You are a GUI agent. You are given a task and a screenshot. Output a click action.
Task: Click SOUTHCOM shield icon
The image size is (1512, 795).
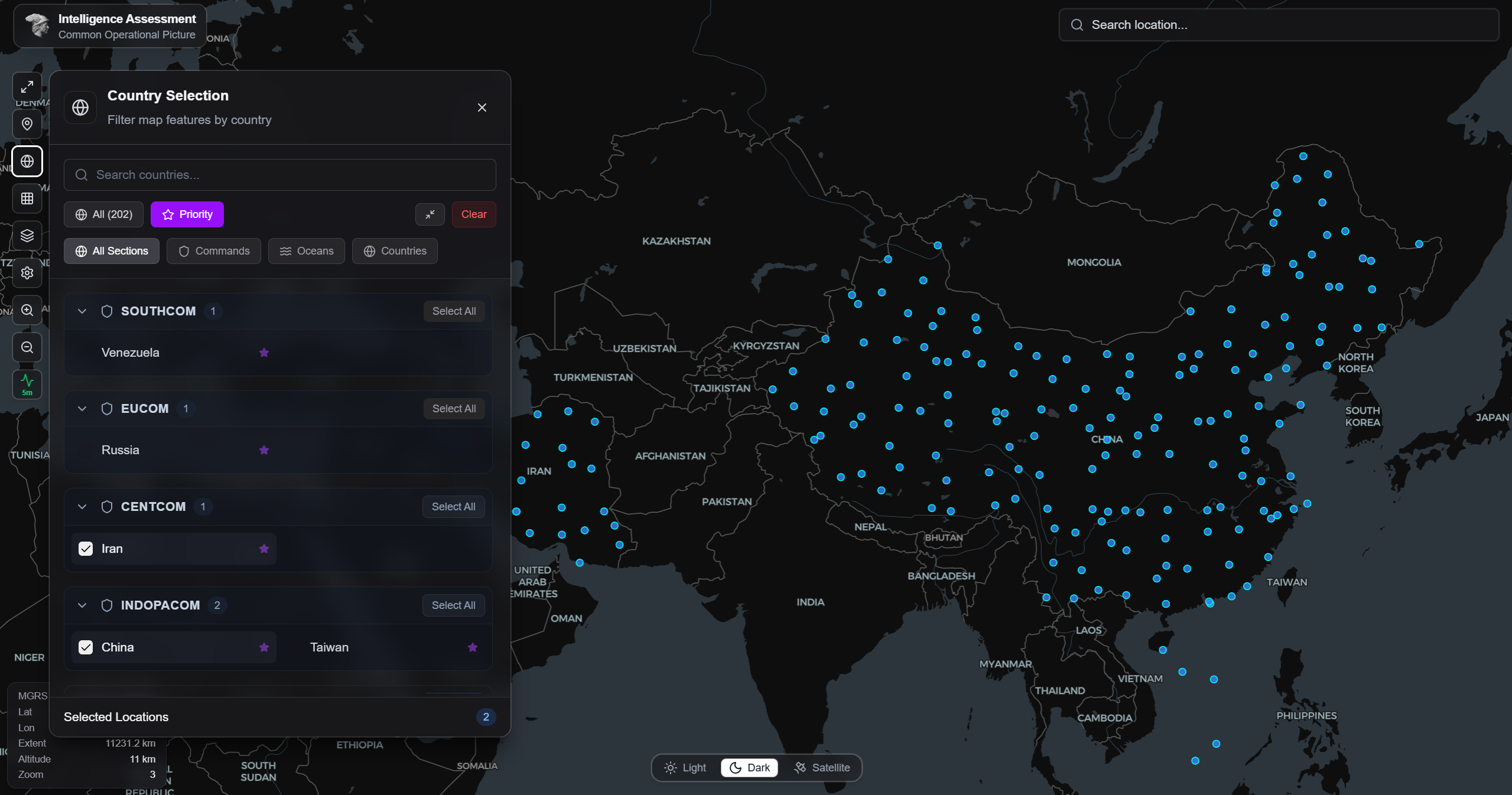(107, 311)
